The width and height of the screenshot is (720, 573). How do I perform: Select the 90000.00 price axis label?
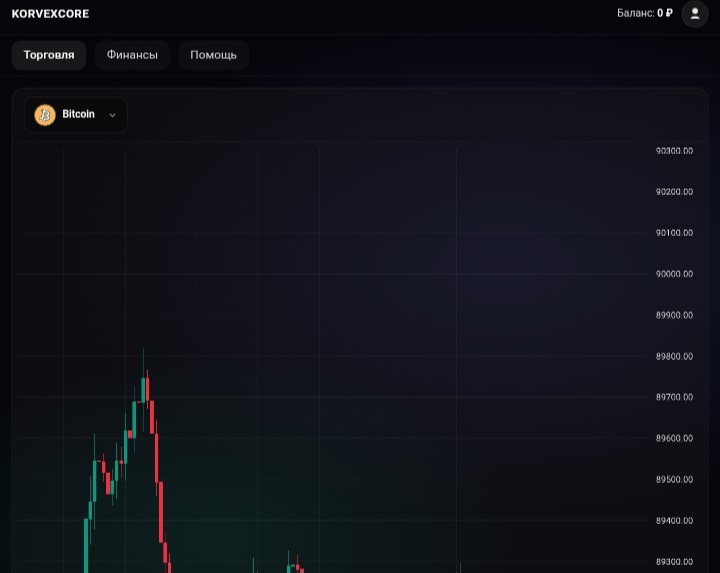(x=674, y=274)
